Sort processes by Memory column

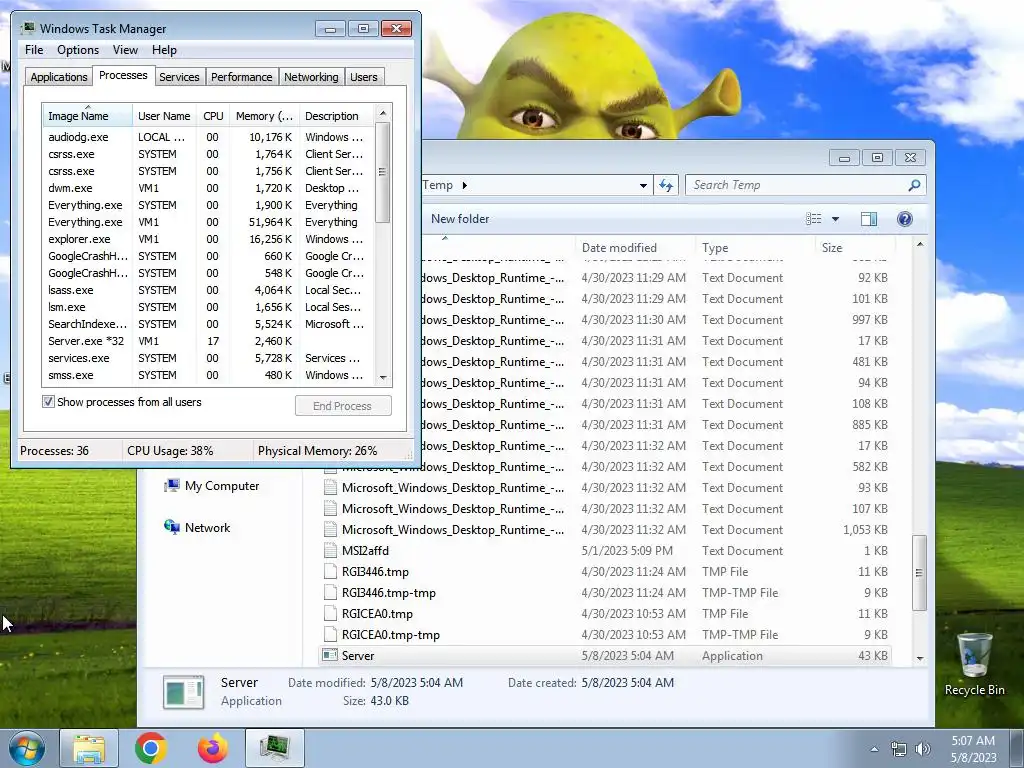tap(264, 116)
